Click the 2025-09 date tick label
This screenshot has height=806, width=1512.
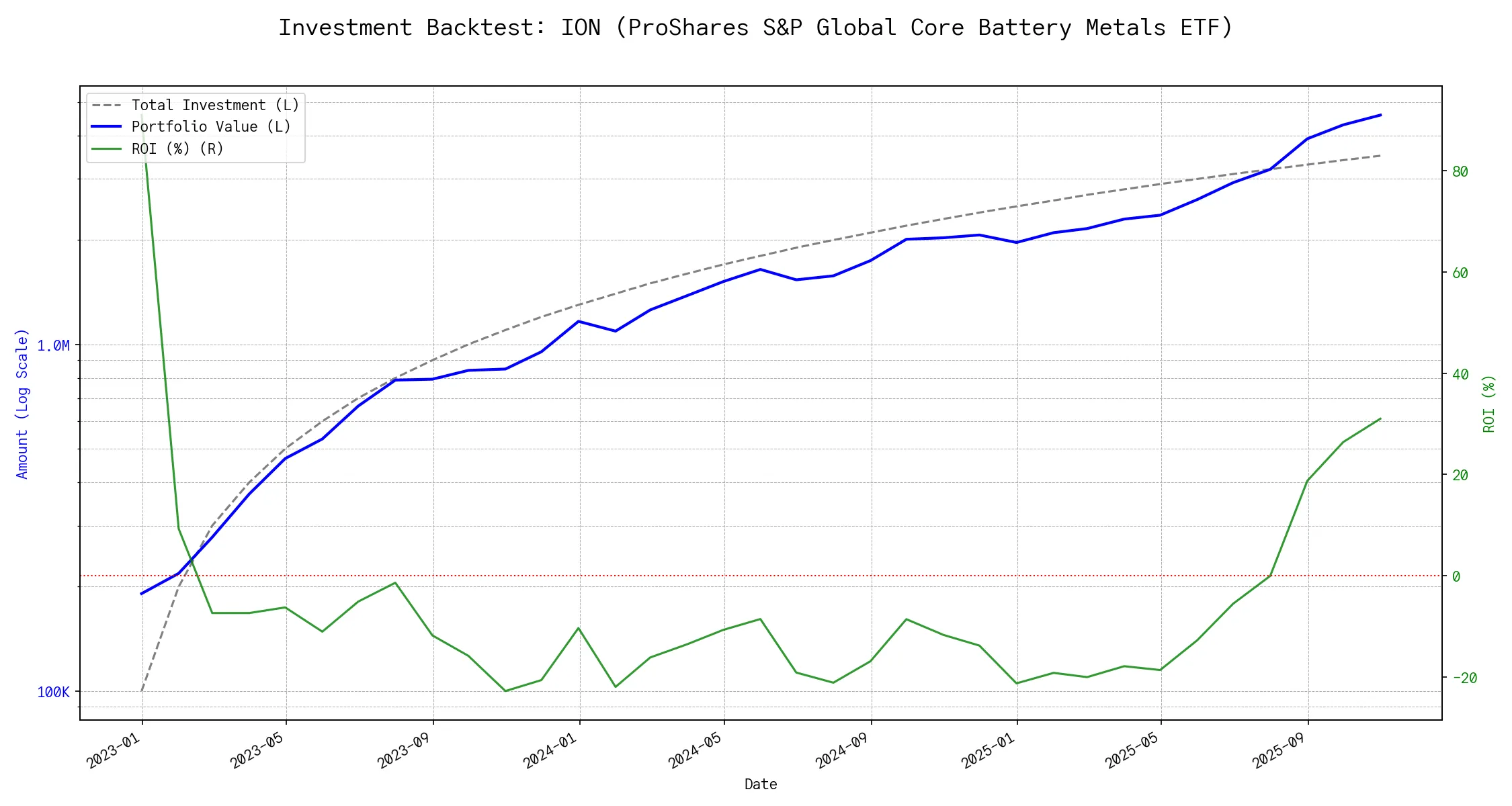click(1279, 750)
